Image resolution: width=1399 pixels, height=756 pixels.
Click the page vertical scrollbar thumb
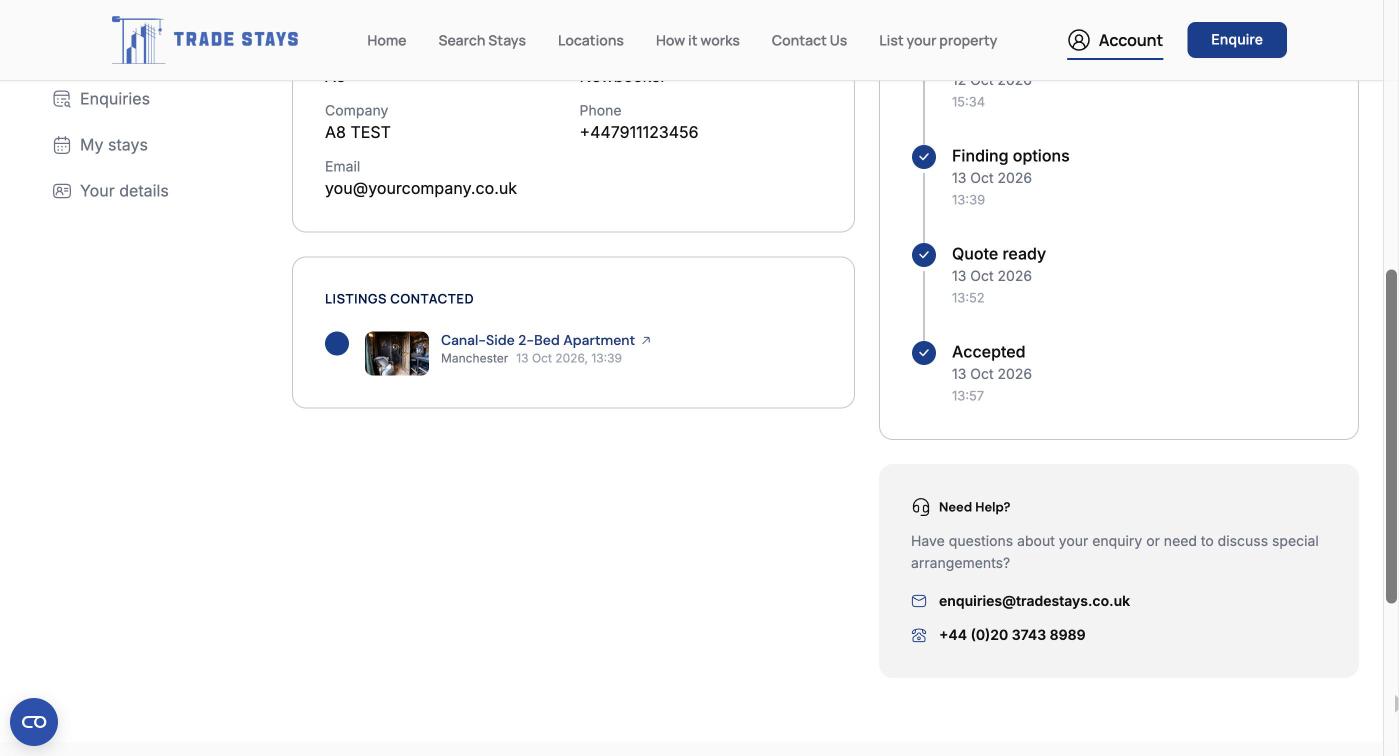pyautogui.click(x=1391, y=436)
